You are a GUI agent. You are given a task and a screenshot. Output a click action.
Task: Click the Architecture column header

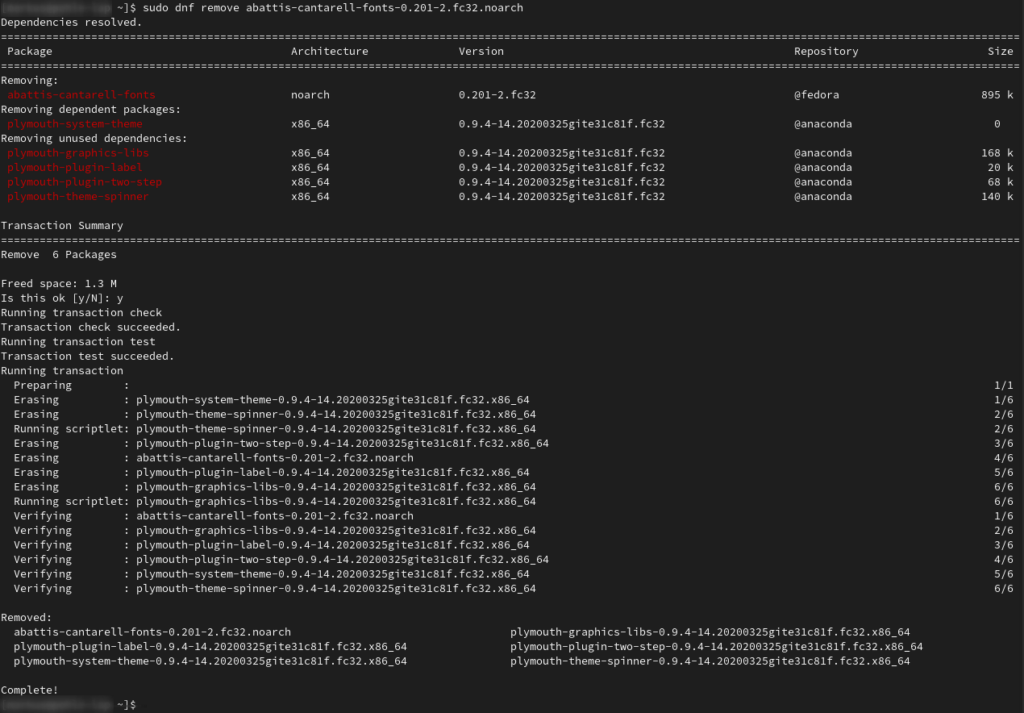(329, 51)
